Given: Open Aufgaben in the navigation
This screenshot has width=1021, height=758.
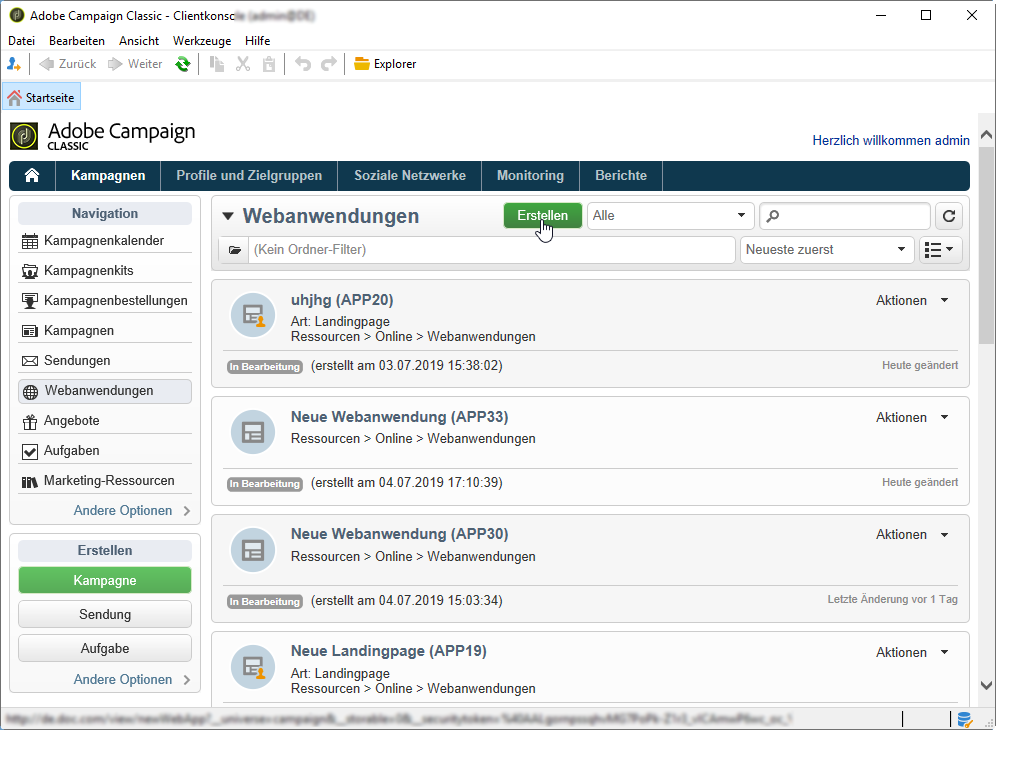Looking at the screenshot, I should point(105,451).
